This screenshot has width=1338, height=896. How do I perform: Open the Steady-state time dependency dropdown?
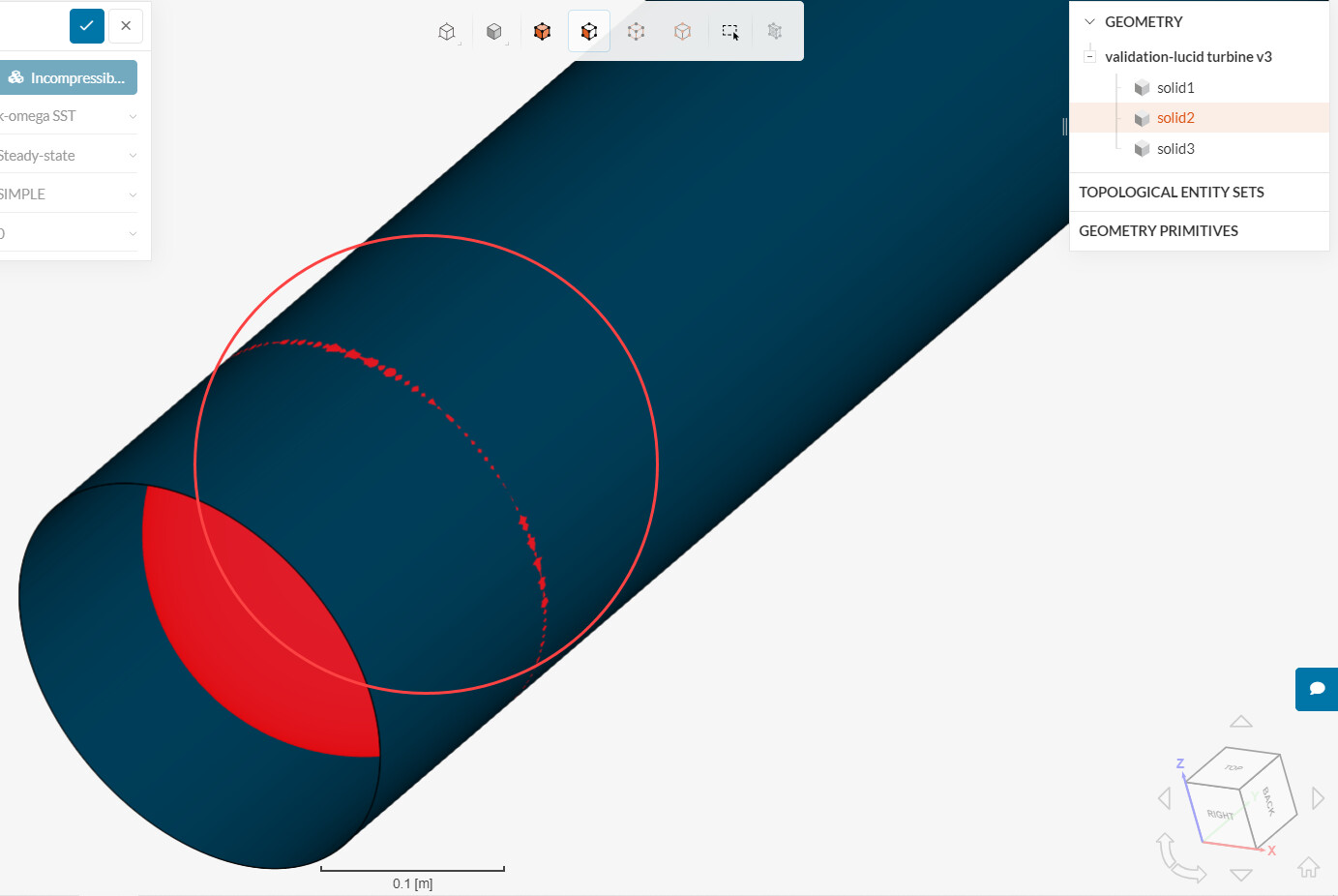click(68, 155)
